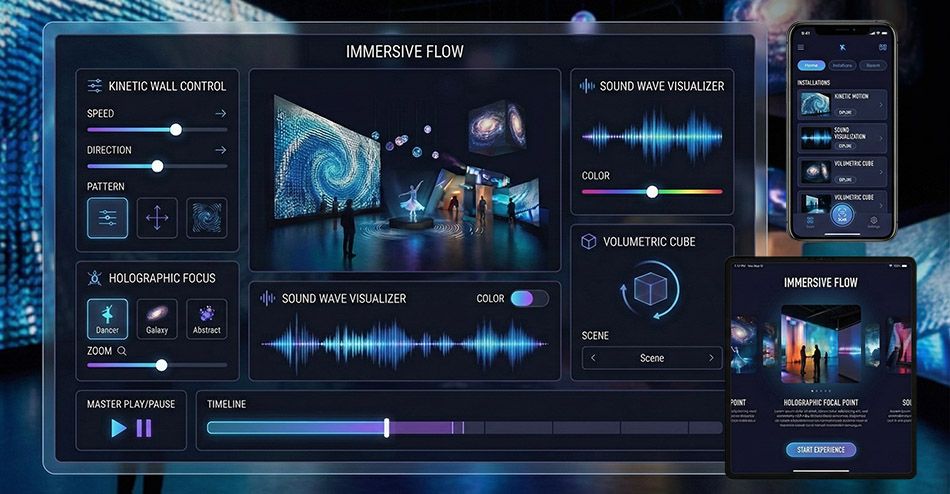This screenshot has height=494, width=950.
Task: Select the center carousel image on tablet
Action: pyautogui.click(x=821, y=344)
